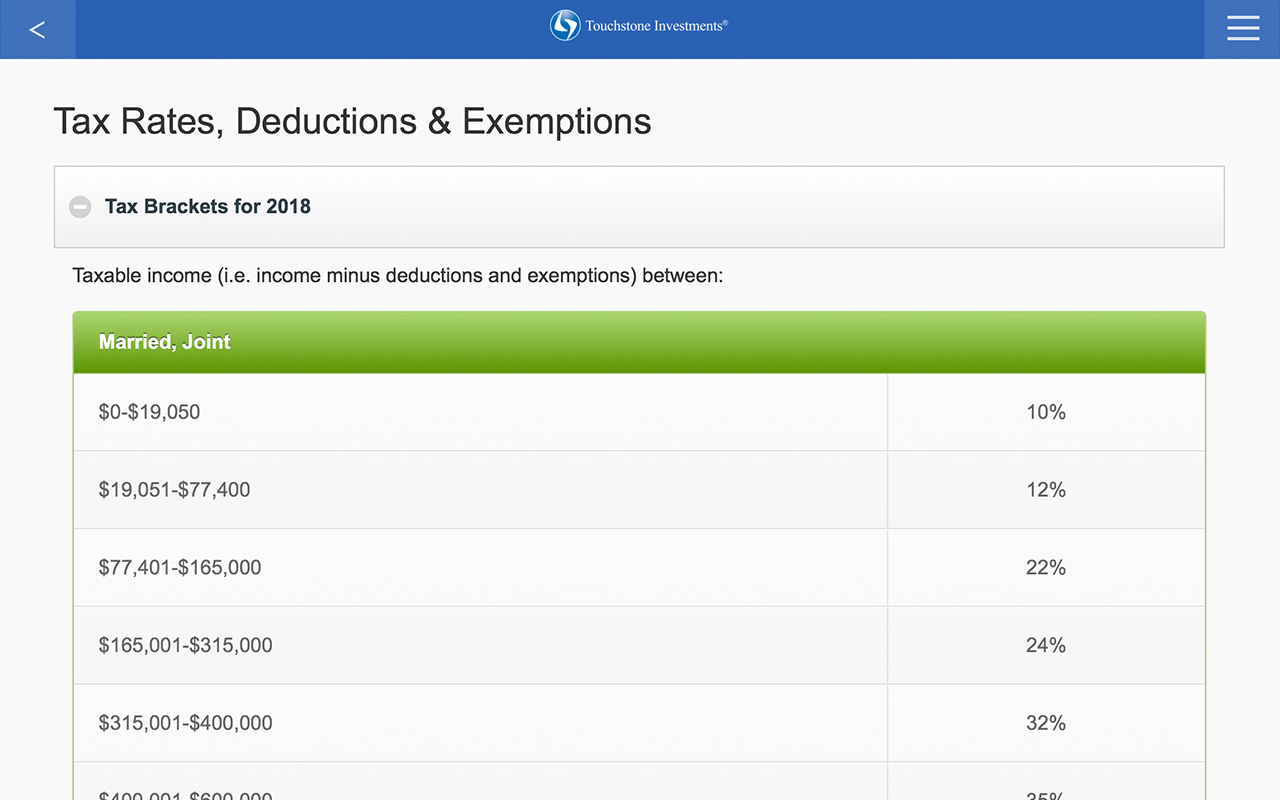
Task: Select the 10% tax rate cell
Action: [1046, 412]
